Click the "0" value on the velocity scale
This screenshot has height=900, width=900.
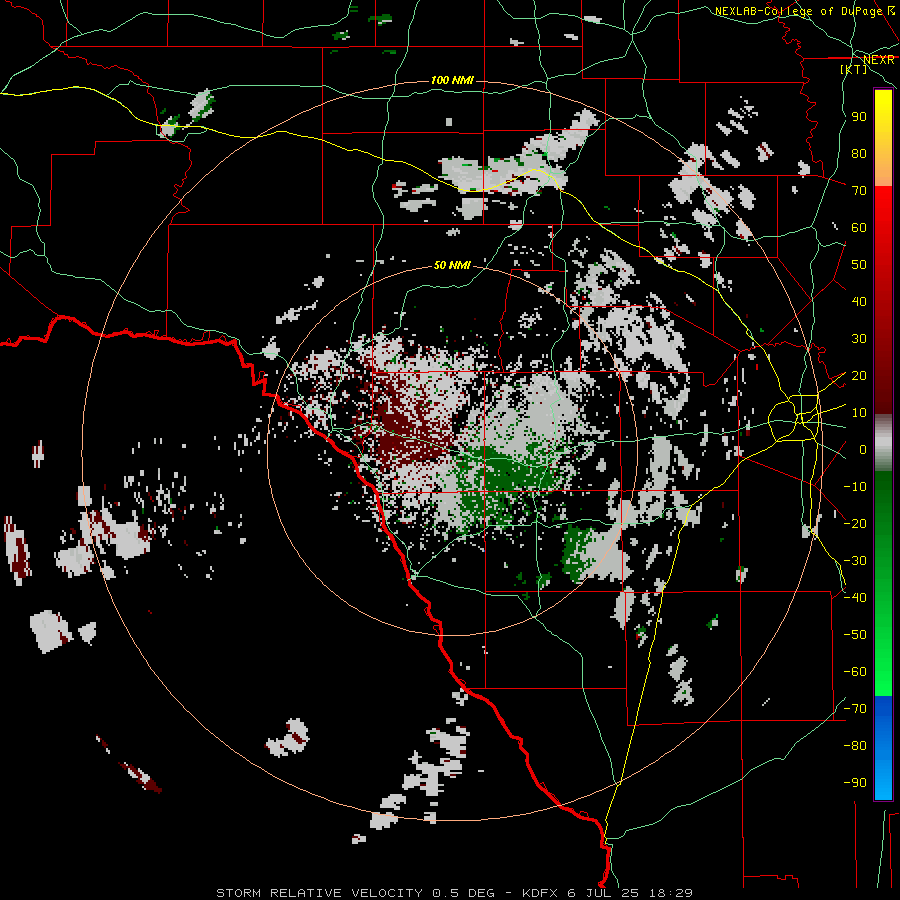pos(863,450)
